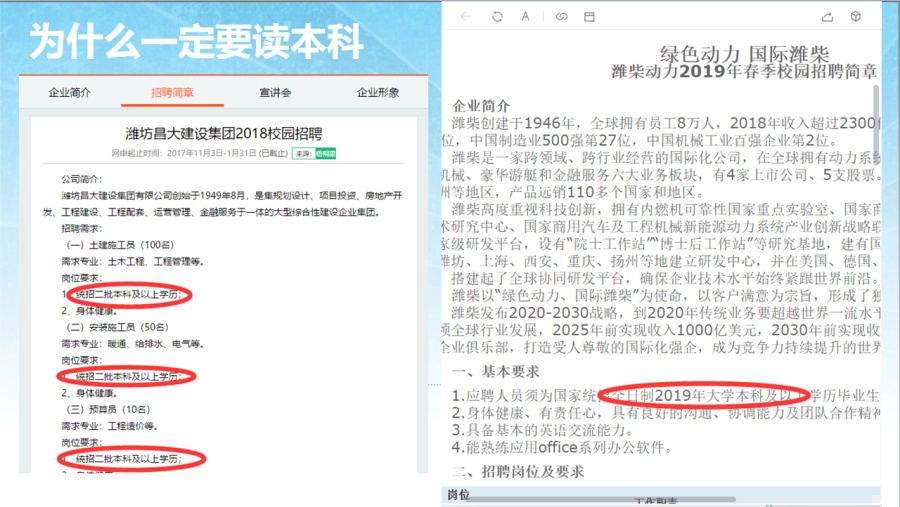Click the cube icon at top right
This screenshot has height=507, width=900.
pos(855,16)
